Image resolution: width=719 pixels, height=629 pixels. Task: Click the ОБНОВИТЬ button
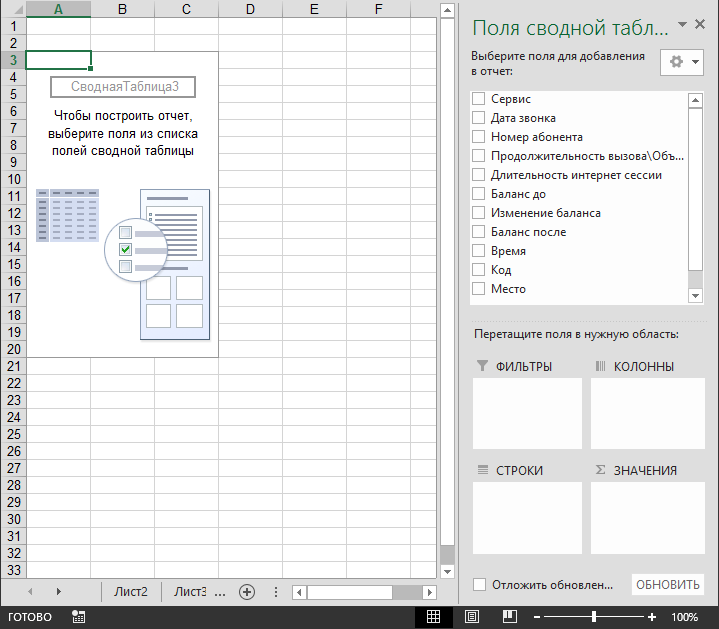coord(668,585)
